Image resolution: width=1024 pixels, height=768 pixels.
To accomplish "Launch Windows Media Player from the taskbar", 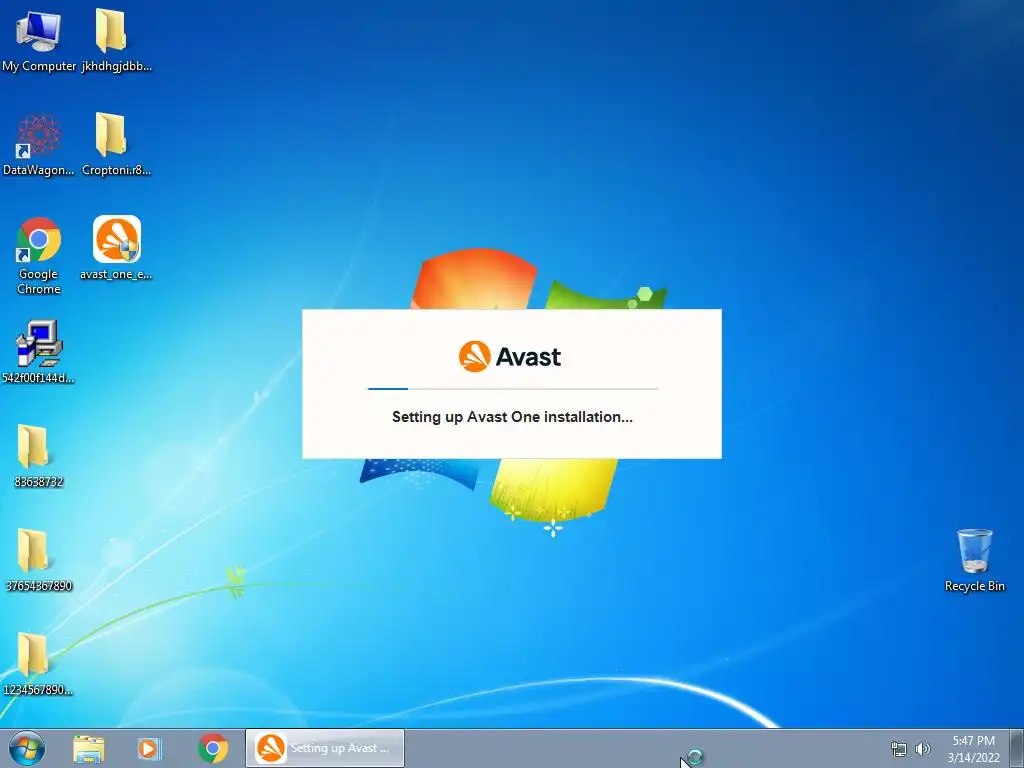I will click(150, 748).
